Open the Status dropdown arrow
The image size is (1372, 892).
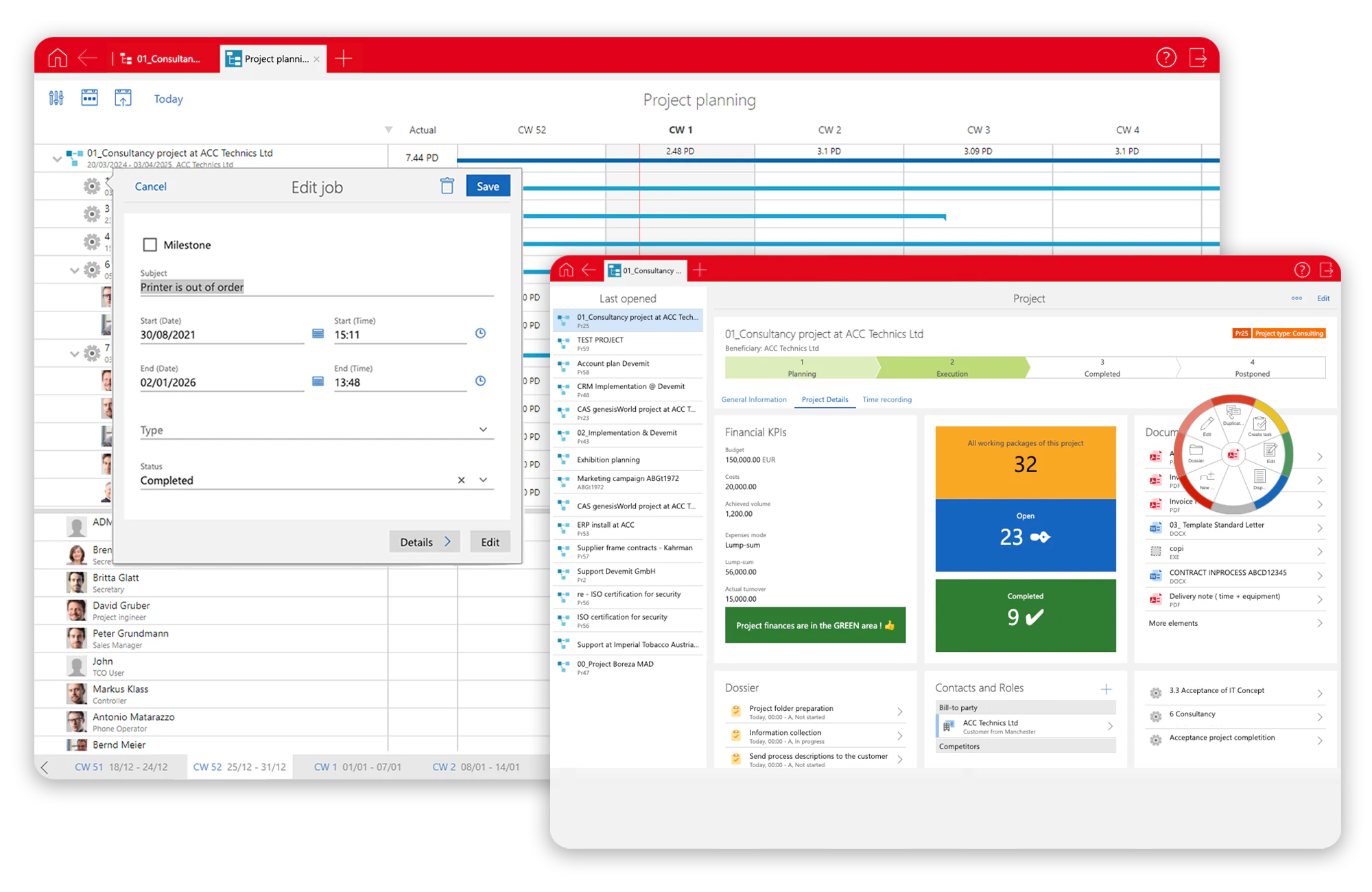coord(483,480)
